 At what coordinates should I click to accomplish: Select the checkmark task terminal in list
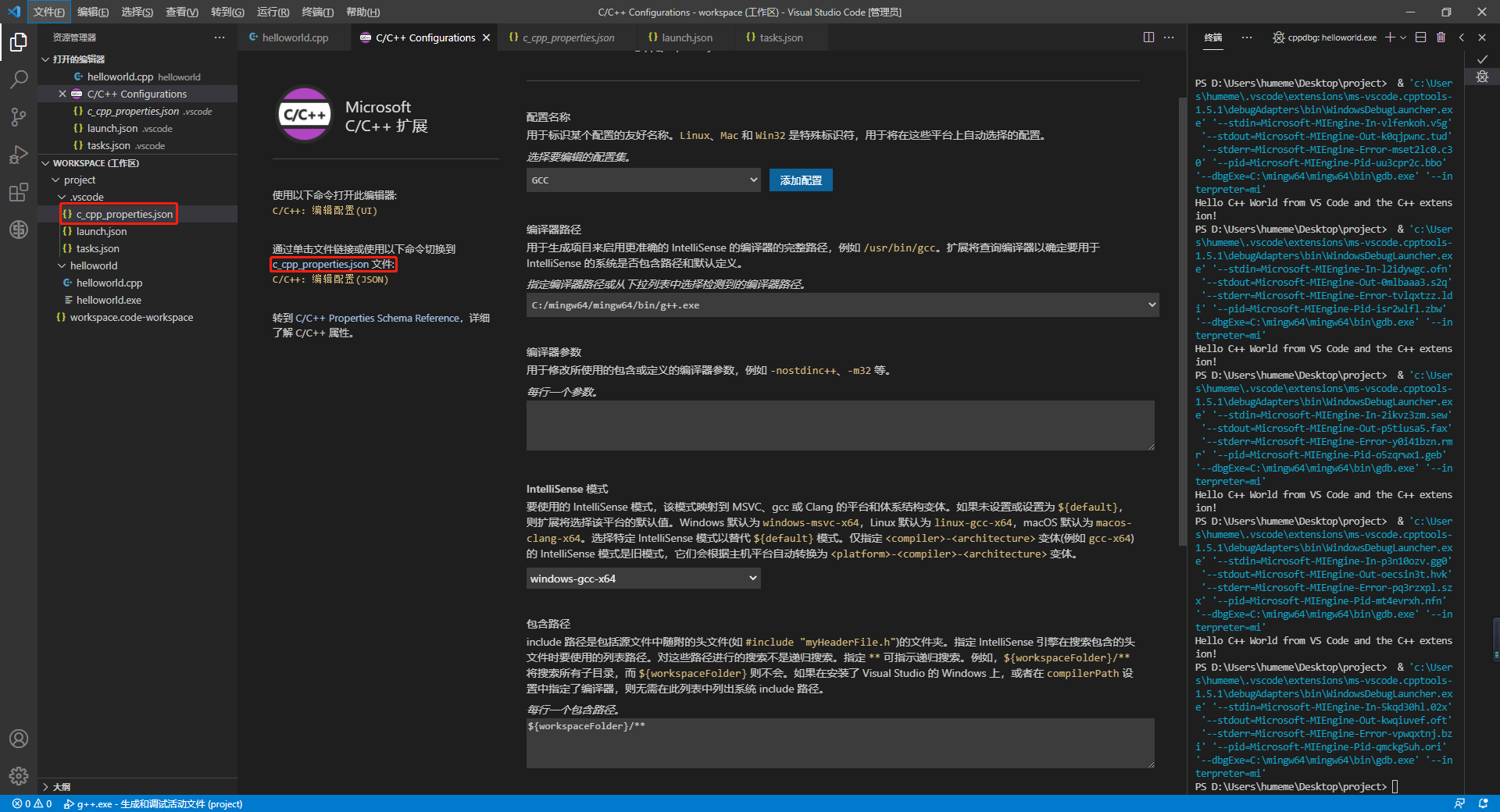coord(1482,59)
